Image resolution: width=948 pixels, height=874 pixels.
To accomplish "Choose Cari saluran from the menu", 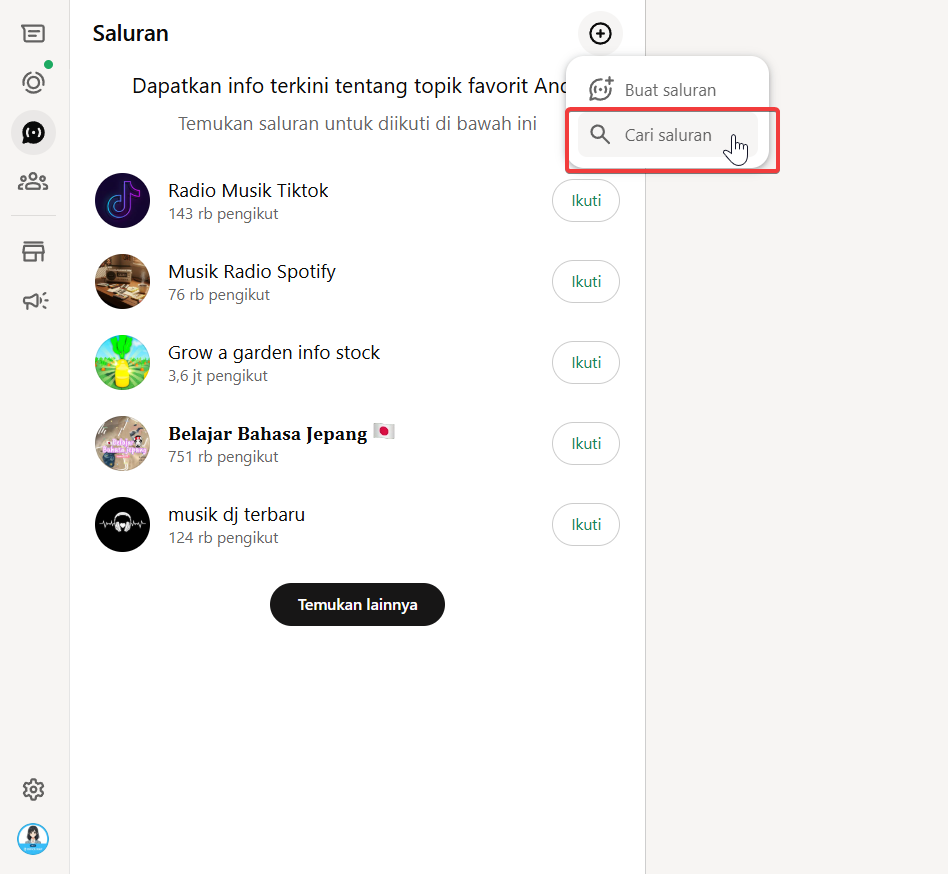I will (x=668, y=135).
